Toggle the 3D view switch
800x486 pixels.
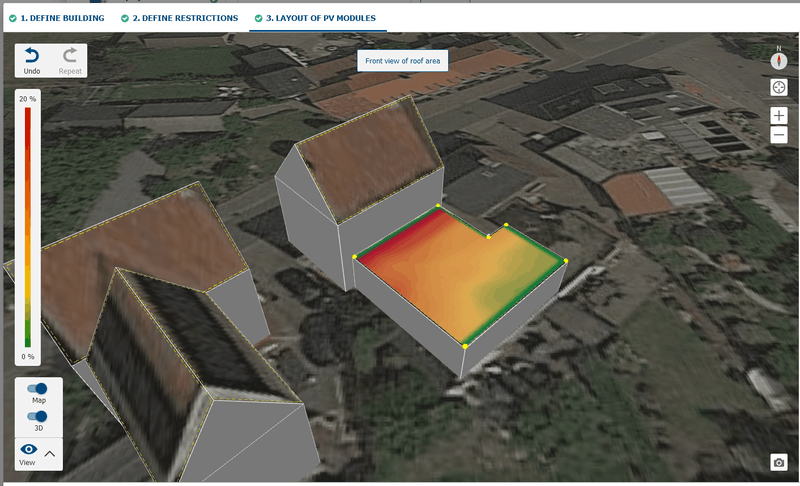click(x=38, y=416)
